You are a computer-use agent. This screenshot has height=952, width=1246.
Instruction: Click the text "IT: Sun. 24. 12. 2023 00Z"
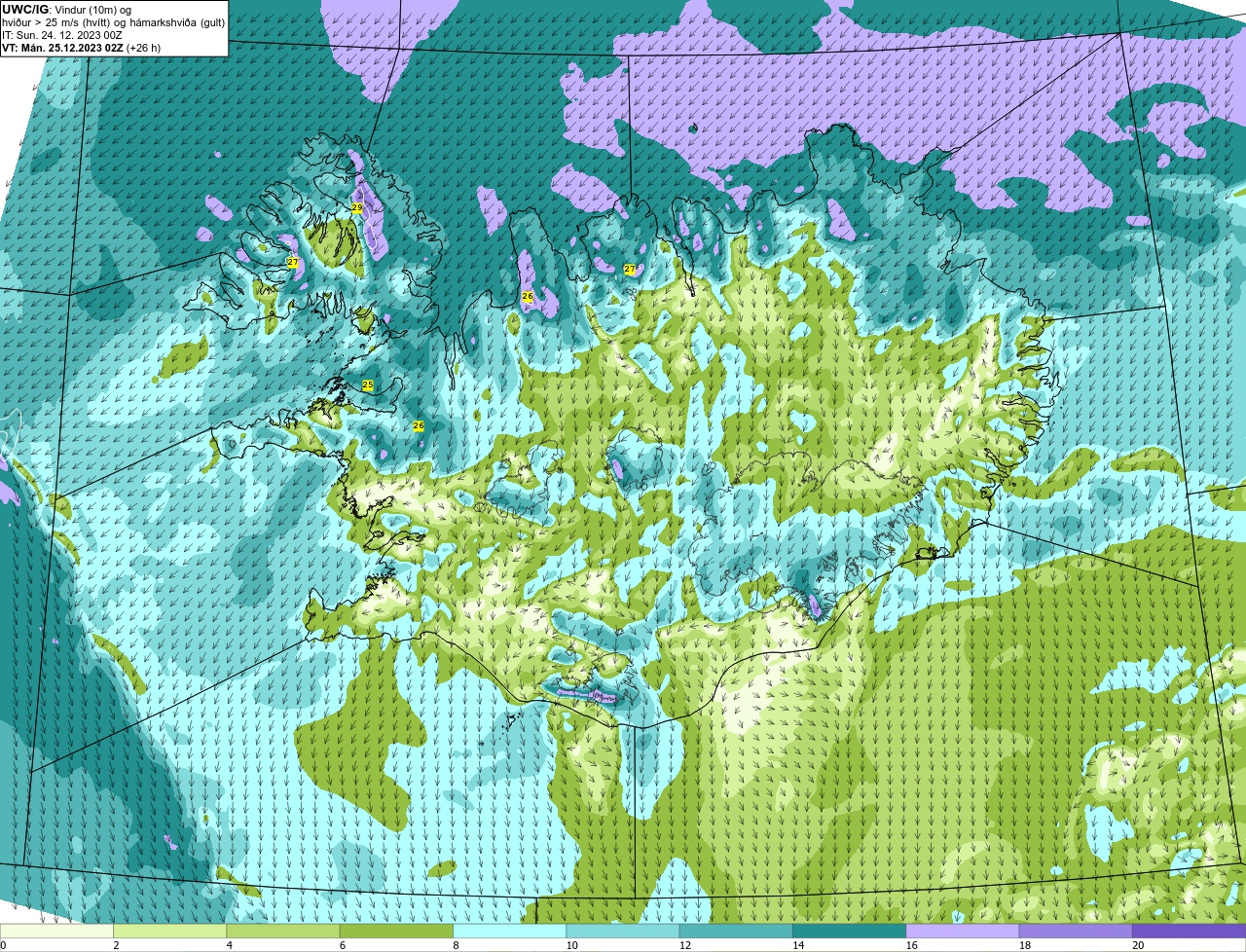tap(61, 35)
